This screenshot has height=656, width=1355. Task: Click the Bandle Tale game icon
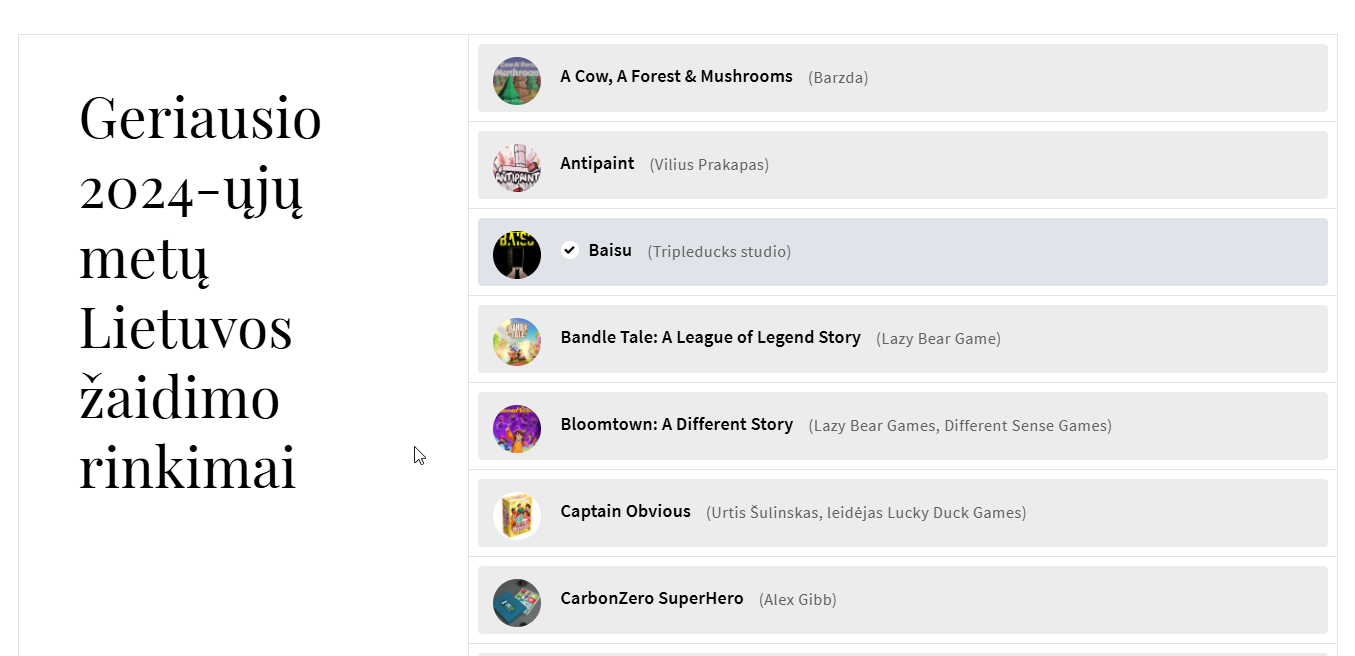(517, 342)
